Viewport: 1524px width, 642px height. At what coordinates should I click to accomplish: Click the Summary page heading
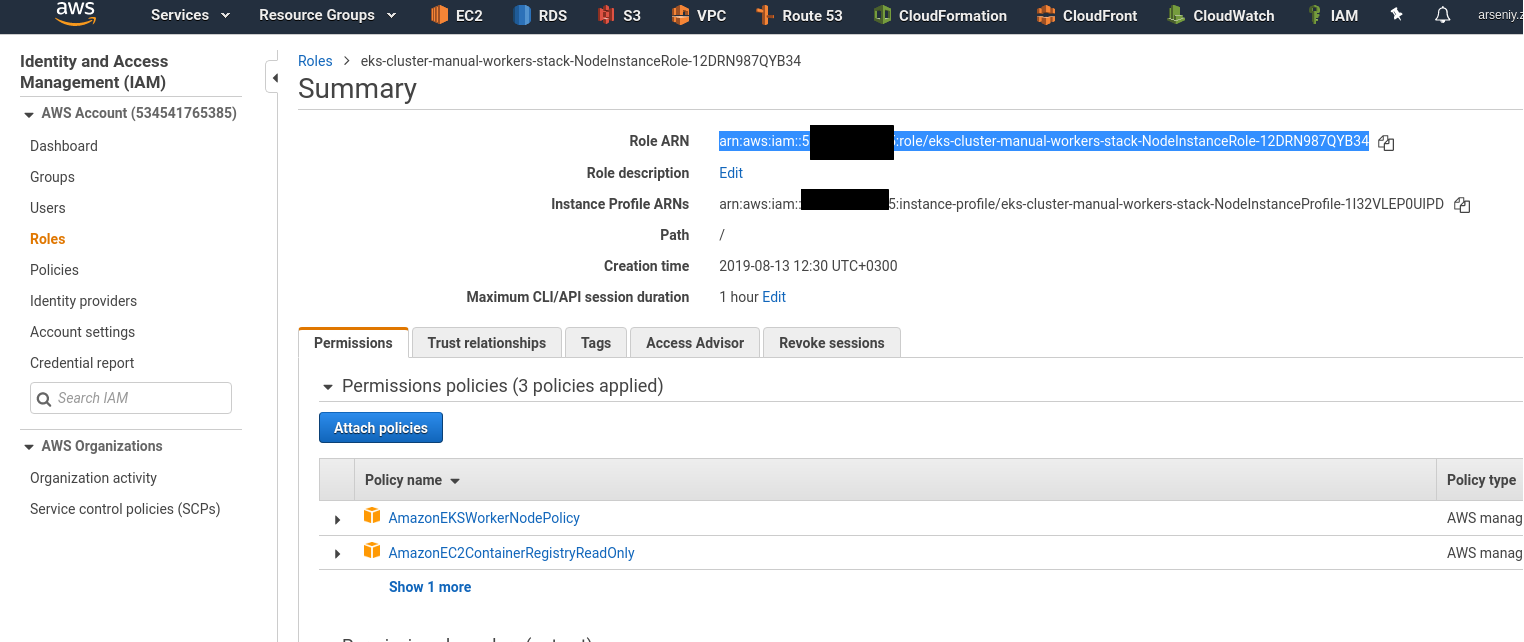click(357, 89)
